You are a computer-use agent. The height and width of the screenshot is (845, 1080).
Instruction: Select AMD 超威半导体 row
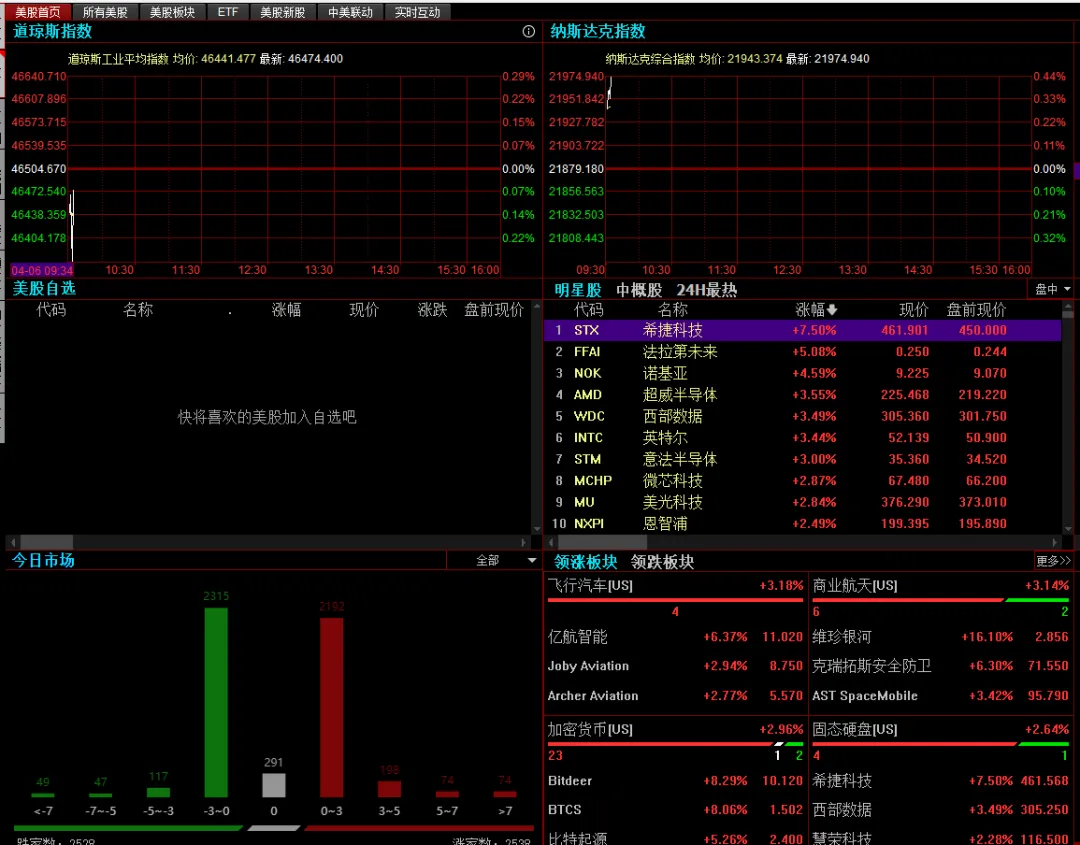(802, 395)
